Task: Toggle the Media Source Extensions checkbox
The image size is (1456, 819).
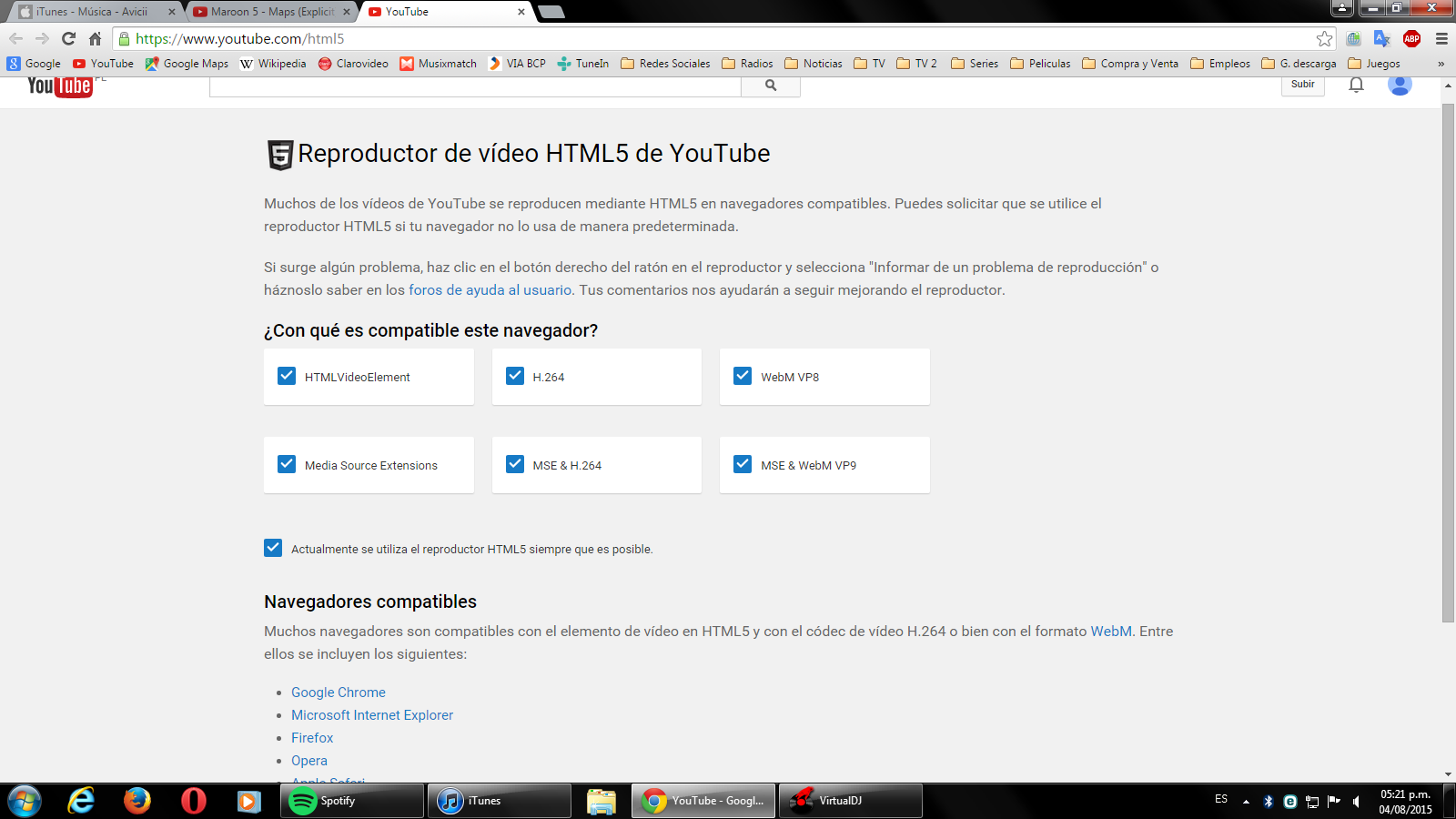Action: (287, 464)
